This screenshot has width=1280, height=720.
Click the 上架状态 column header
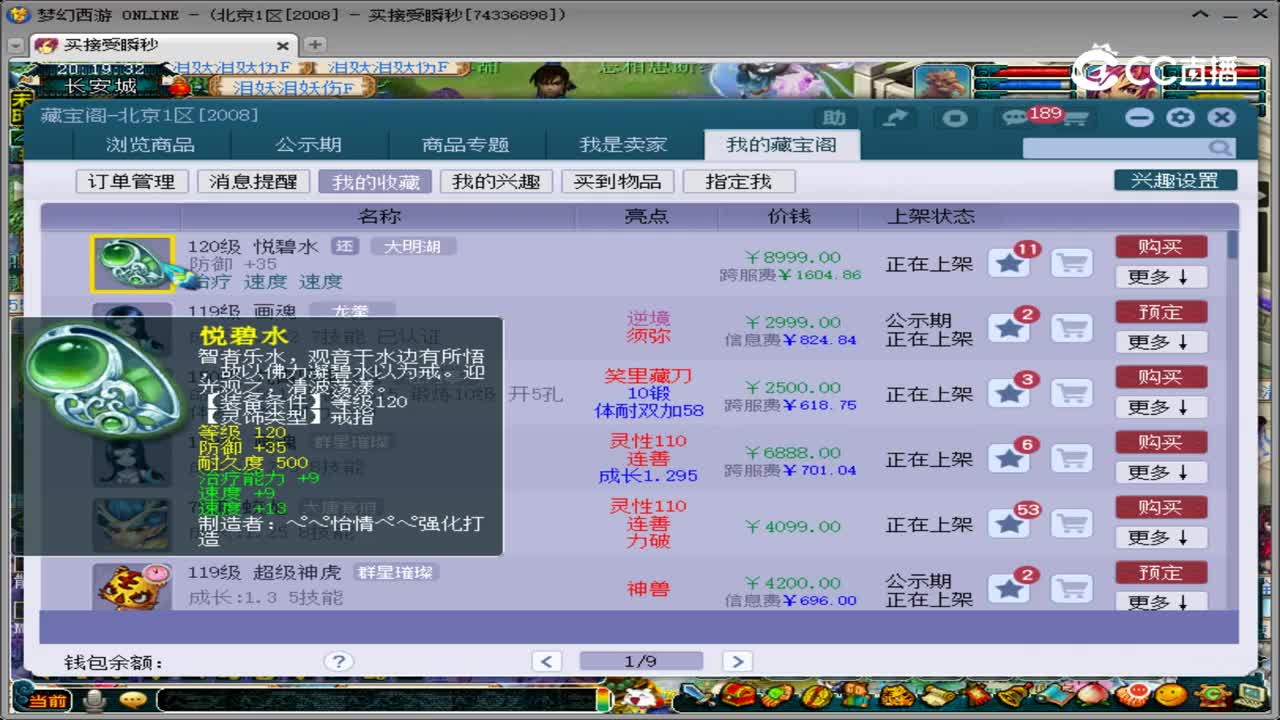(931, 216)
